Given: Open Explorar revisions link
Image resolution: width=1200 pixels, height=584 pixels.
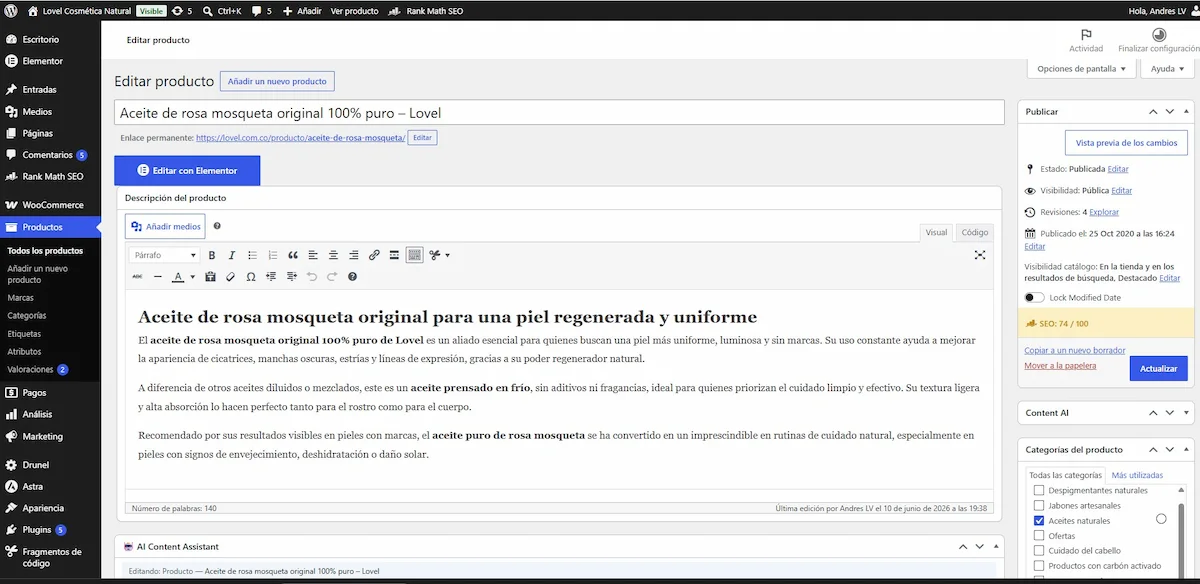Looking at the screenshot, I should tap(1104, 212).
